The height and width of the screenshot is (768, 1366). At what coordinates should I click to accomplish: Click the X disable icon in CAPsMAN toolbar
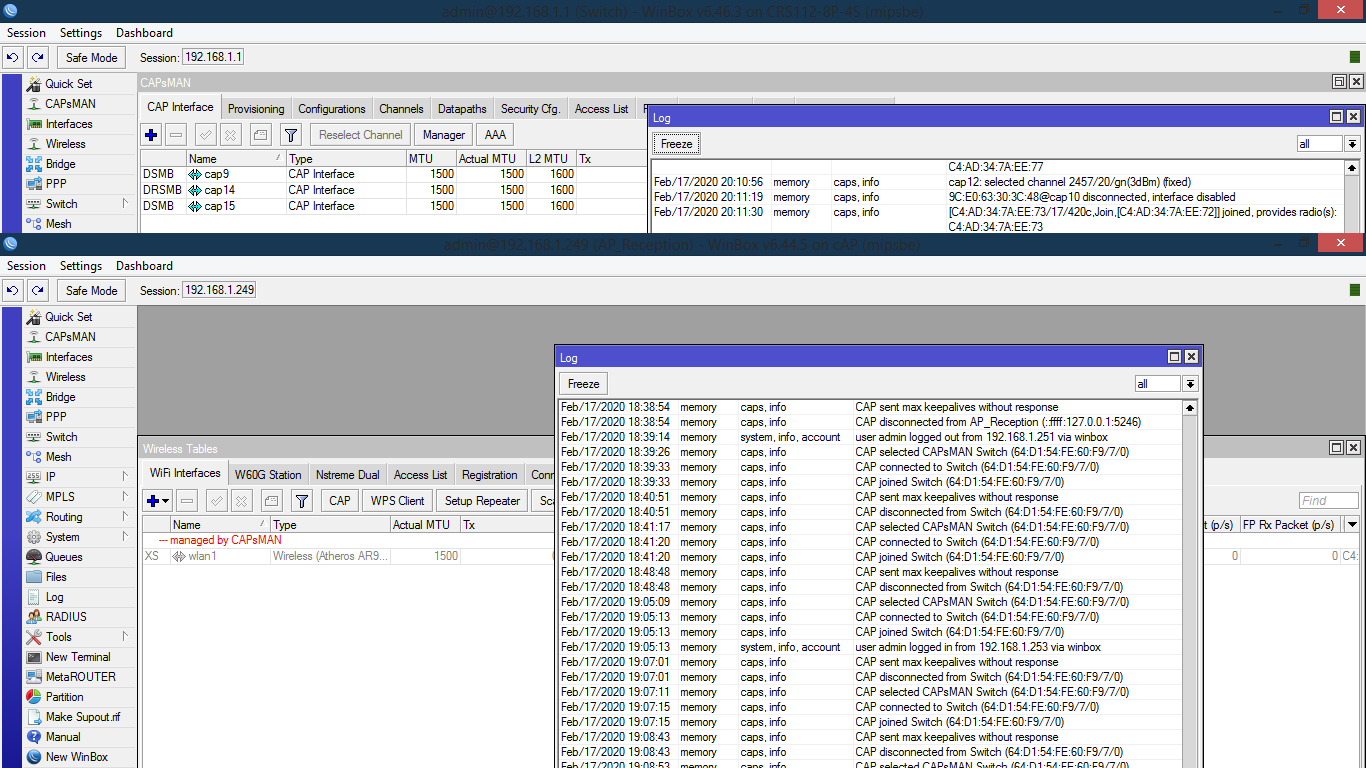pos(230,135)
